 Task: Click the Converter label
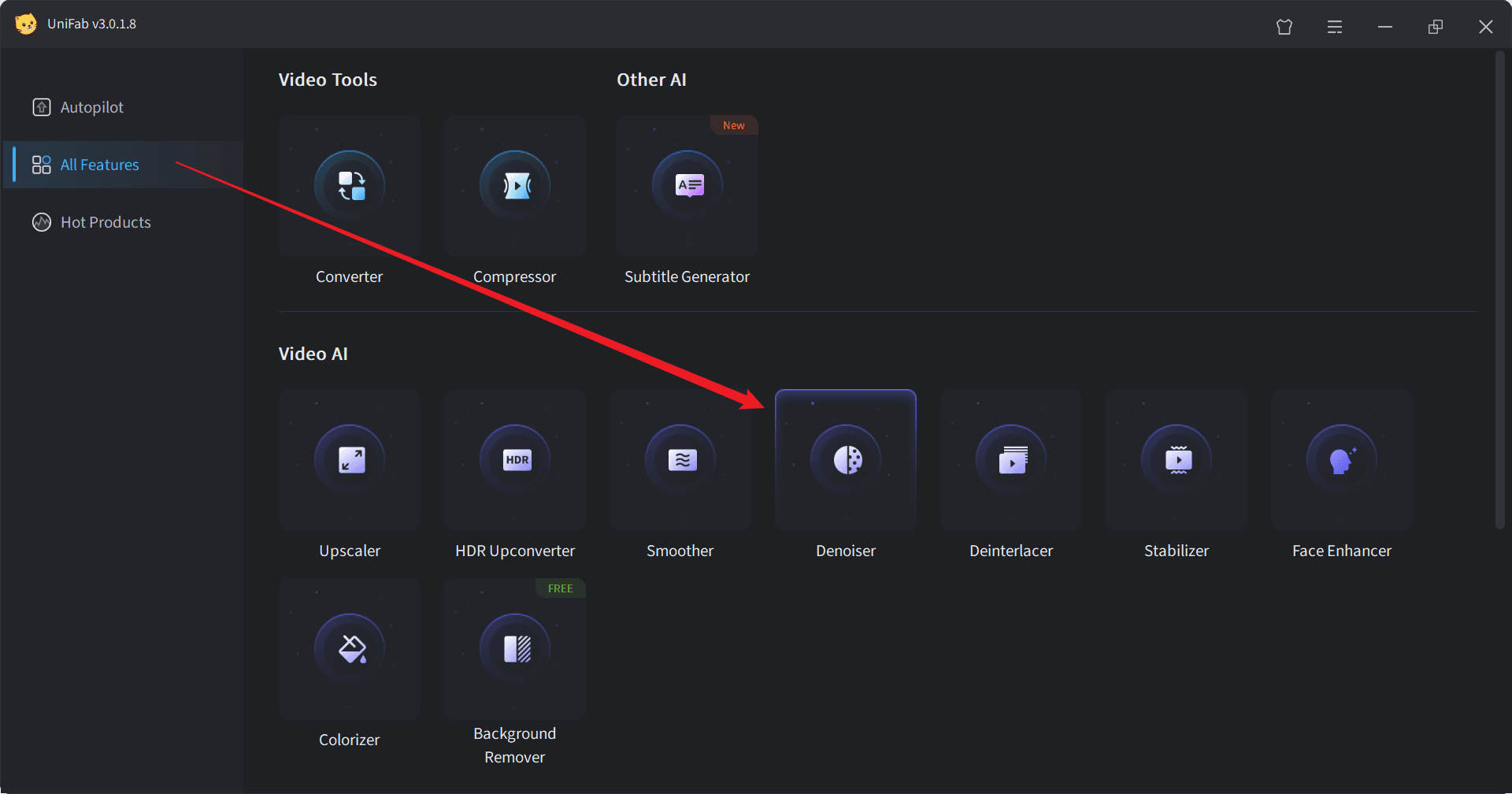[350, 276]
